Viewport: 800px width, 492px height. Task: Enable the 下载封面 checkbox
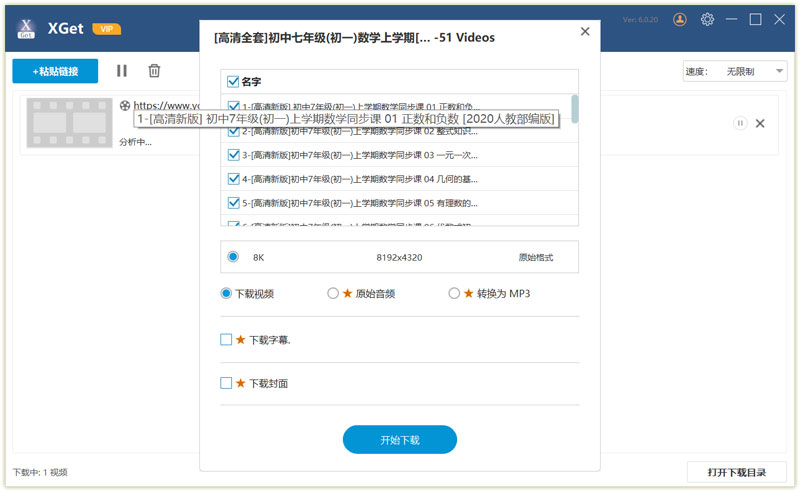pyautogui.click(x=226, y=383)
